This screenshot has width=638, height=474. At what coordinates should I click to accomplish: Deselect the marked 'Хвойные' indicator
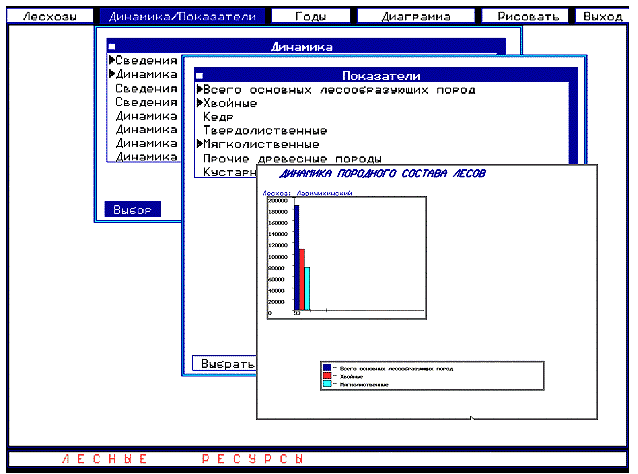tap(230, 103)
